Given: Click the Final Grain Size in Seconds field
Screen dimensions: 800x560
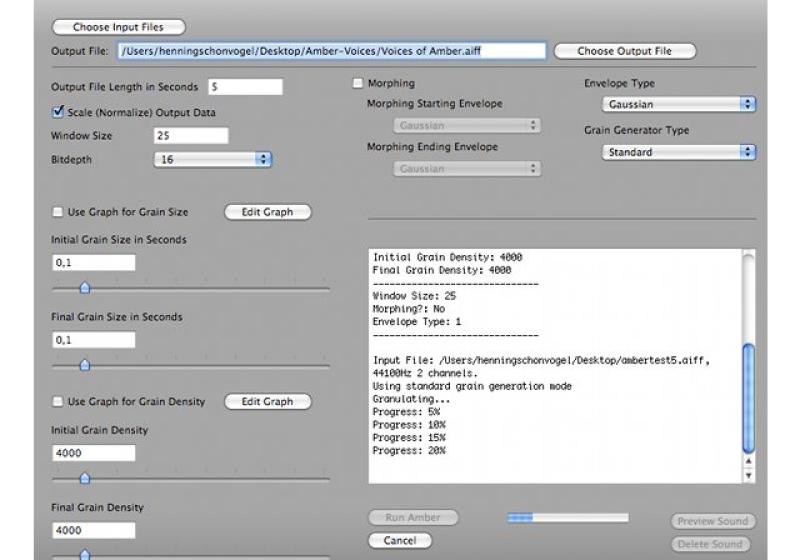Looking at the screenshot, I should click(93, 340).
